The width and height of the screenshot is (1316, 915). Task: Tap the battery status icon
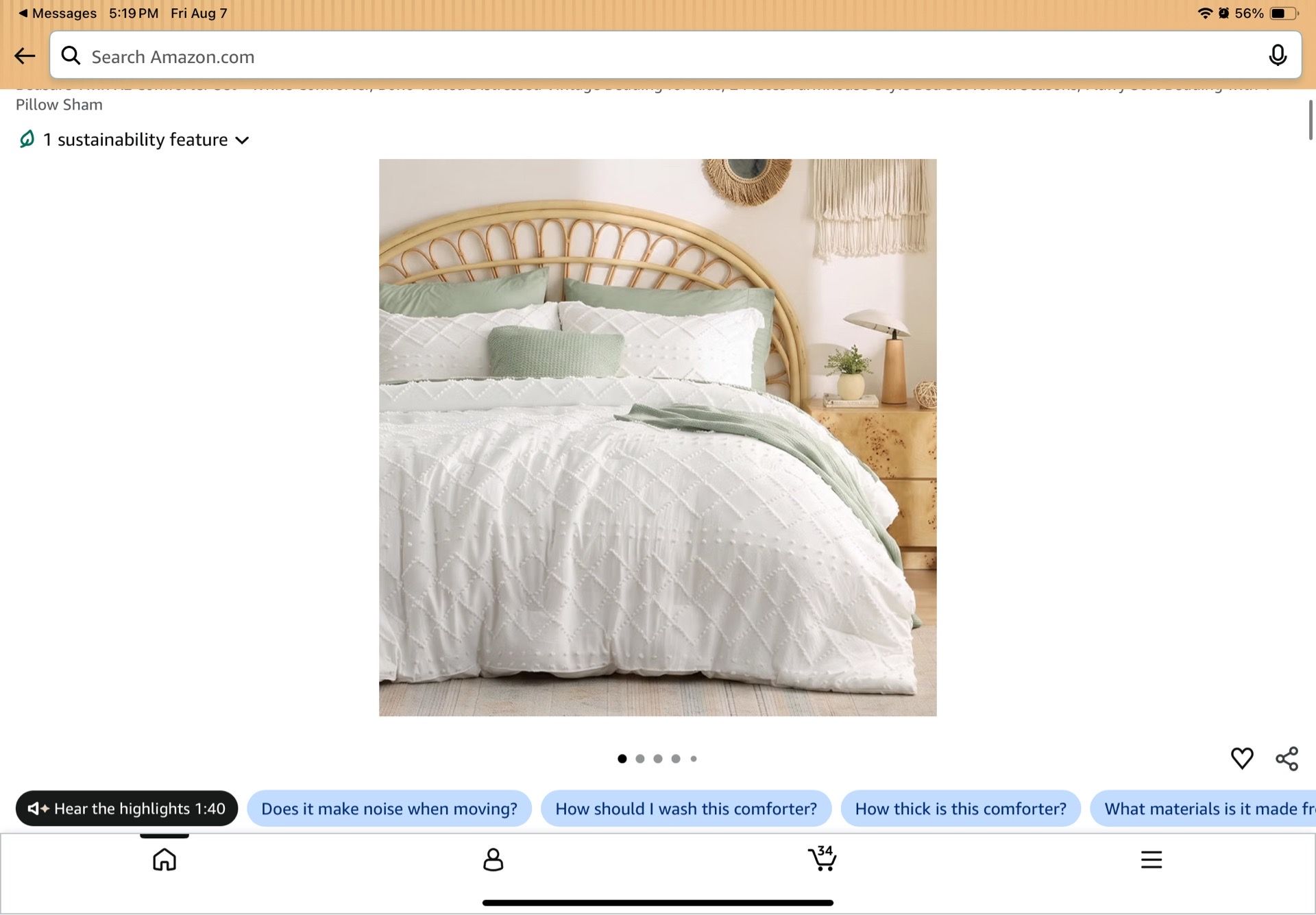(1284, 13)
